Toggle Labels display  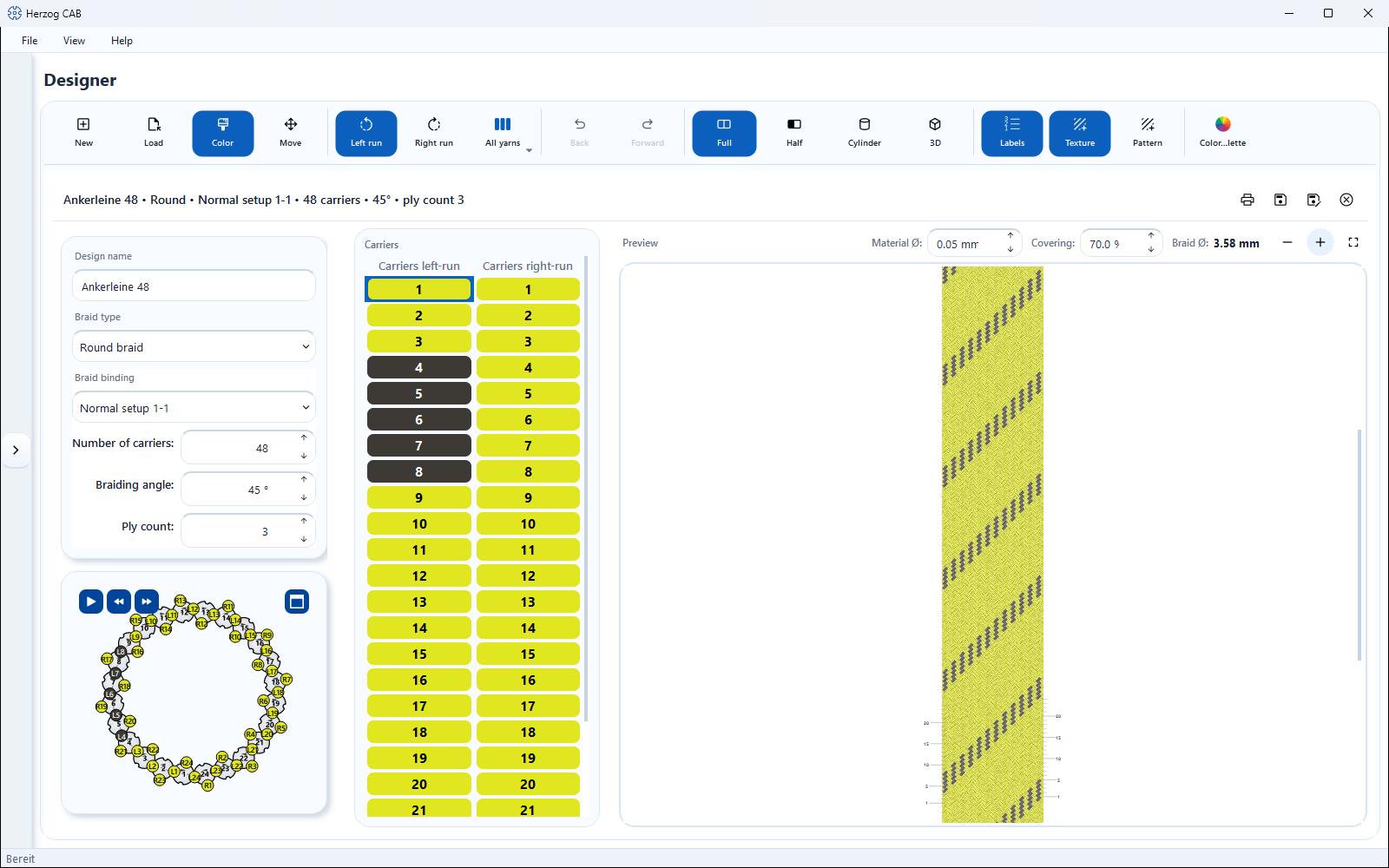tap(1012, 133)
